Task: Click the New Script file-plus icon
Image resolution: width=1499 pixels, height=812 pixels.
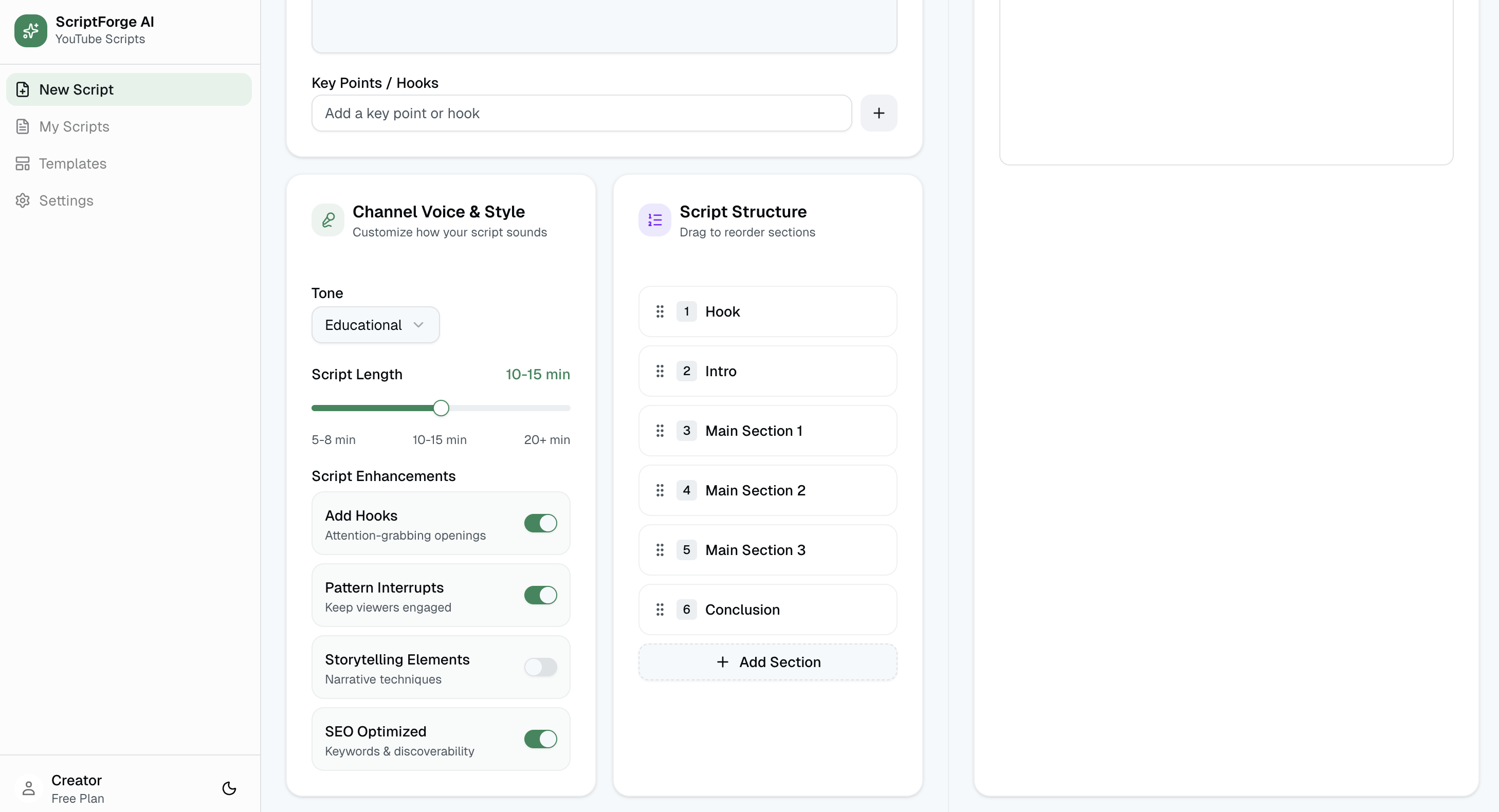Action: (x=23, y=89)
